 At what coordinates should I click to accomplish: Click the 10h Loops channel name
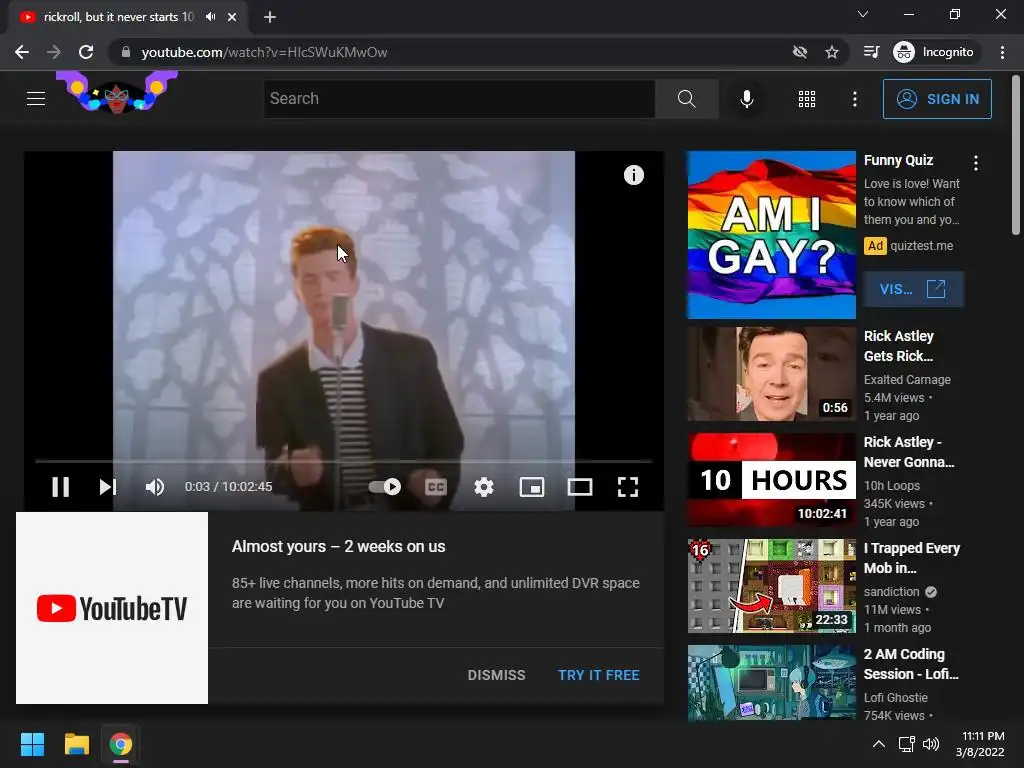click(x=891, y=485)
